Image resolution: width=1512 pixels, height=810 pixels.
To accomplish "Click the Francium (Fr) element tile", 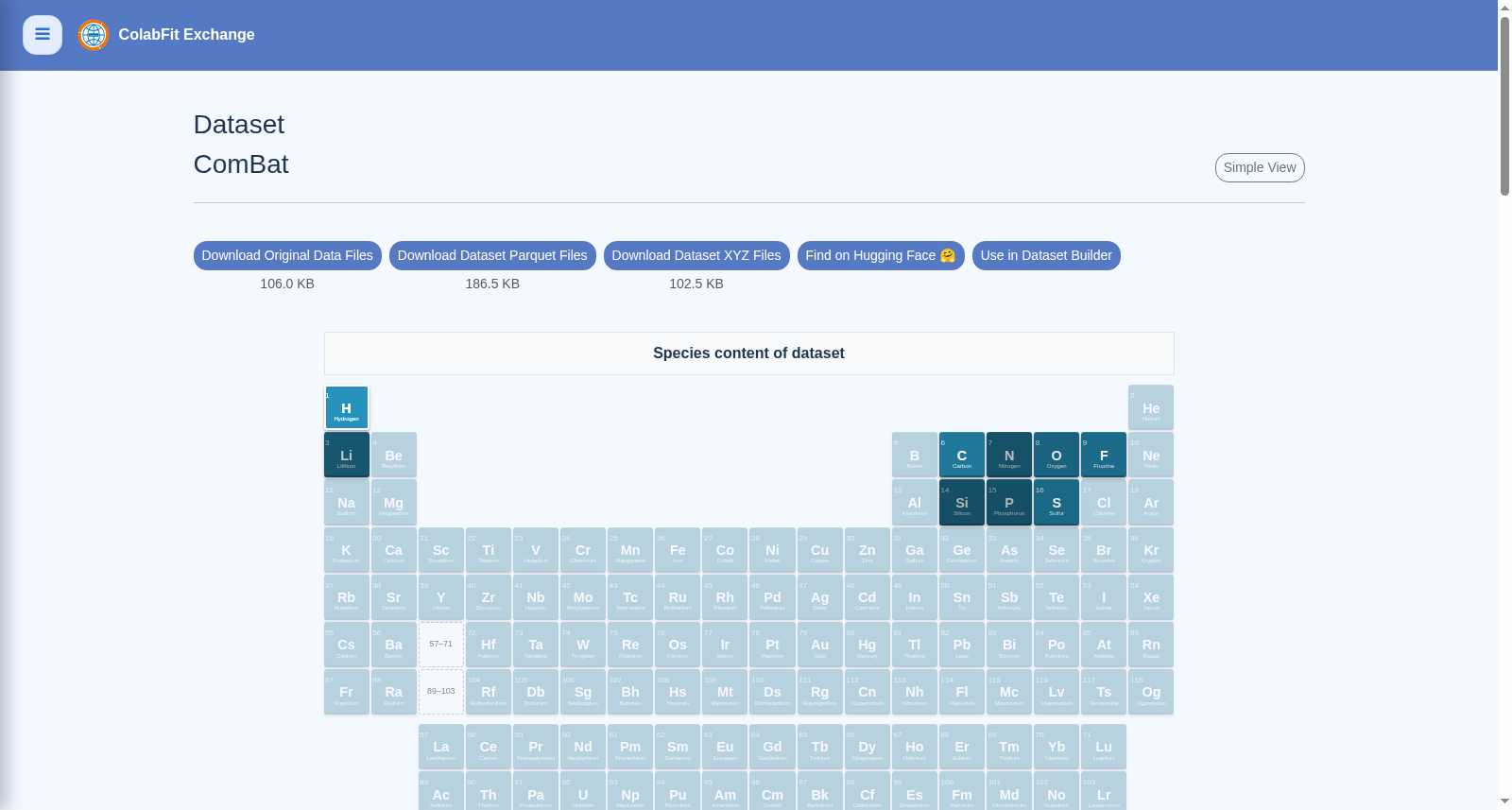I will tap(347, 692).
